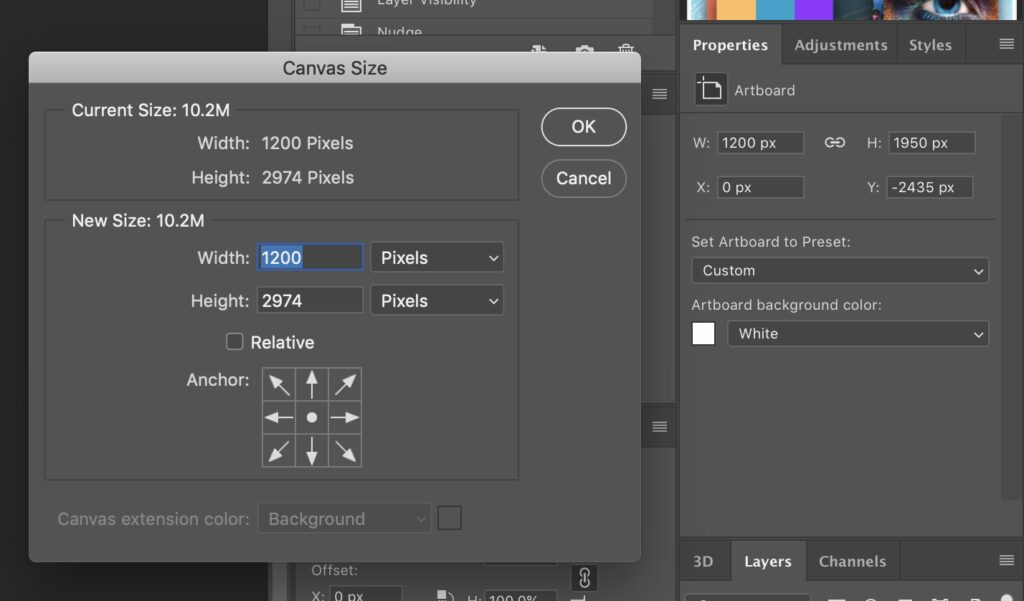Enable the Relative checkbox
This screenshot has width=1024, height=601.
[235, 342]
